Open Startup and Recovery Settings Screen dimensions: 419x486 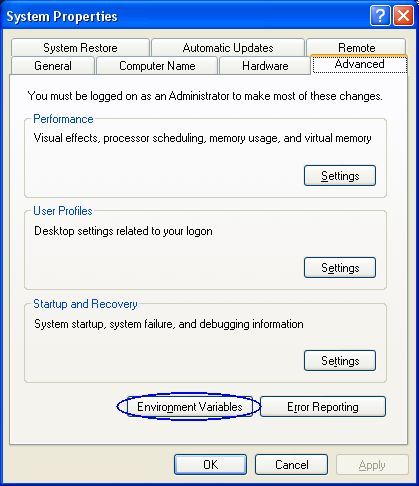[x=340, y=361]
